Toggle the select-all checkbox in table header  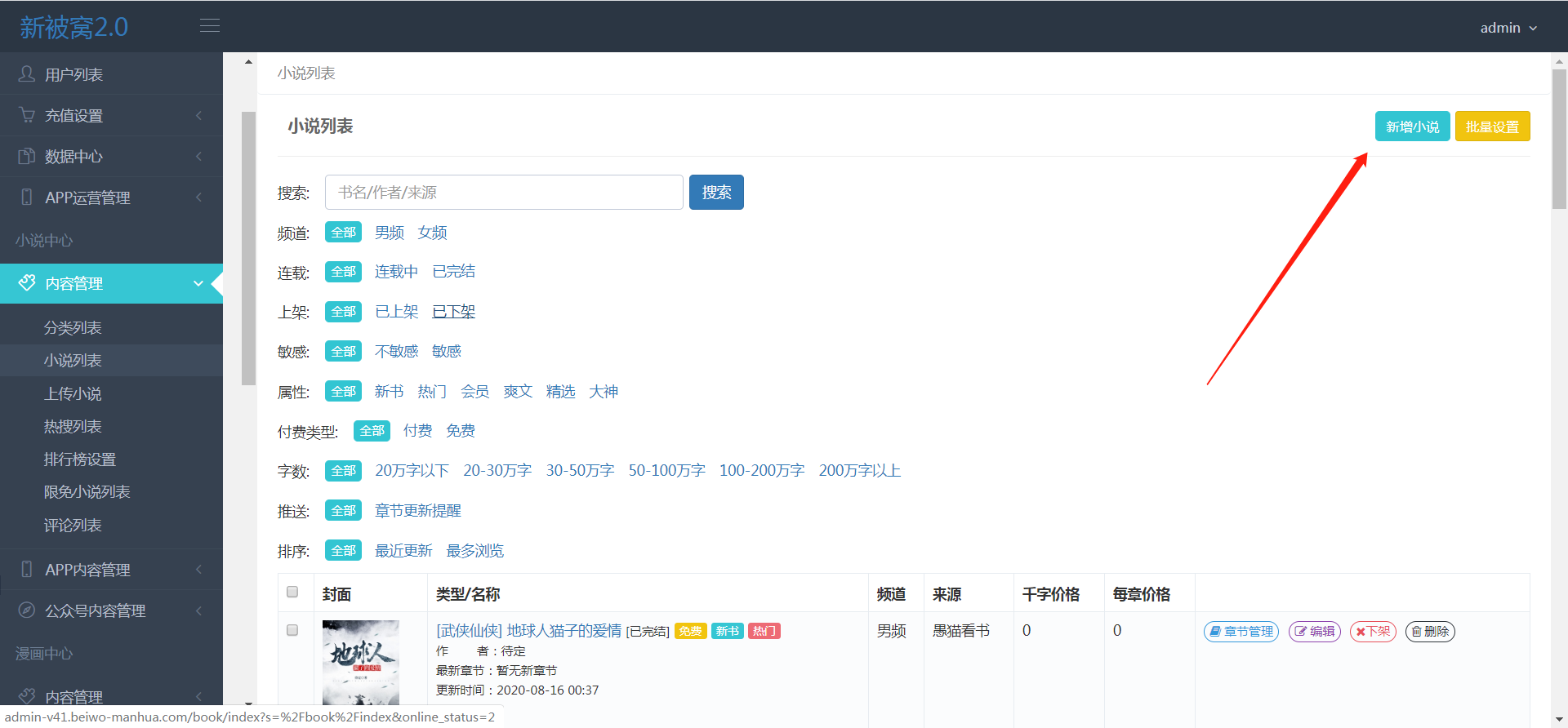point(292,592)
